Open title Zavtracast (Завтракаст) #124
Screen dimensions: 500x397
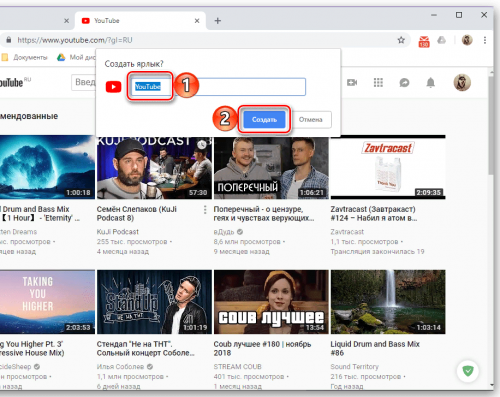(x=374, y=214)
